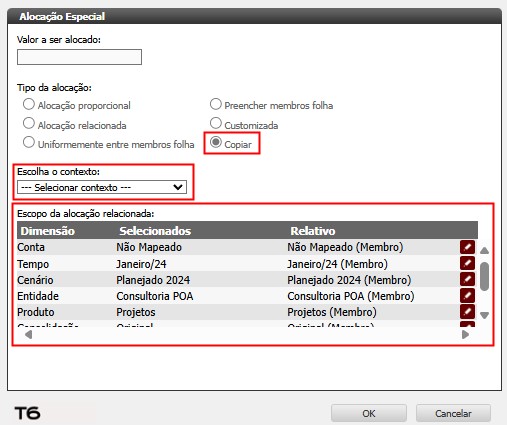Click Projetos (Membro) relative cell

coord(332,312)
